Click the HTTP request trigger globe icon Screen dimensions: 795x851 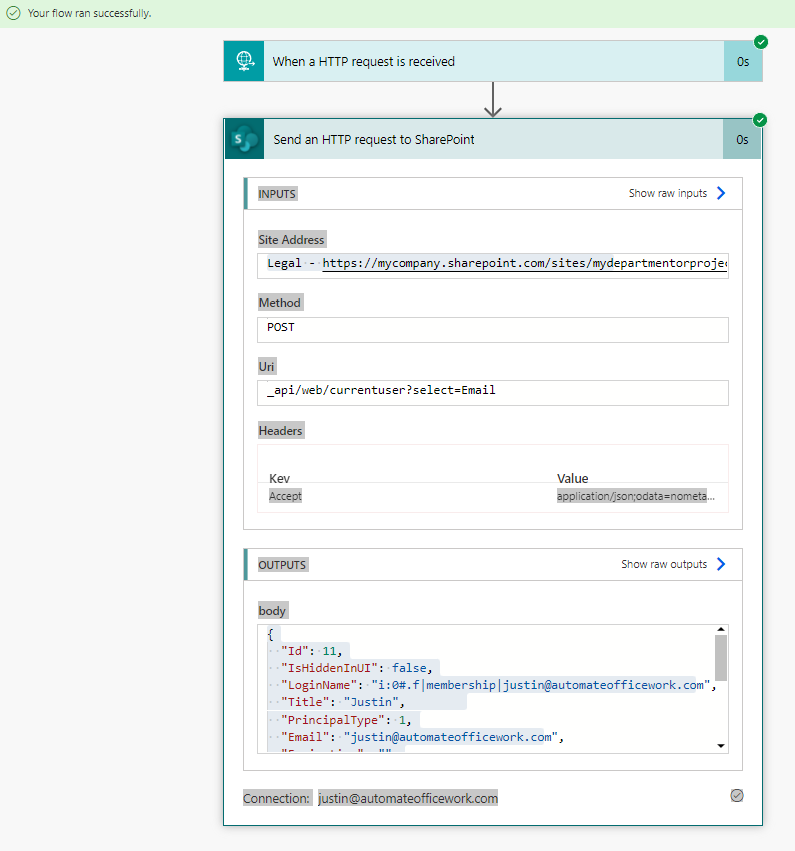click(244, 61)
